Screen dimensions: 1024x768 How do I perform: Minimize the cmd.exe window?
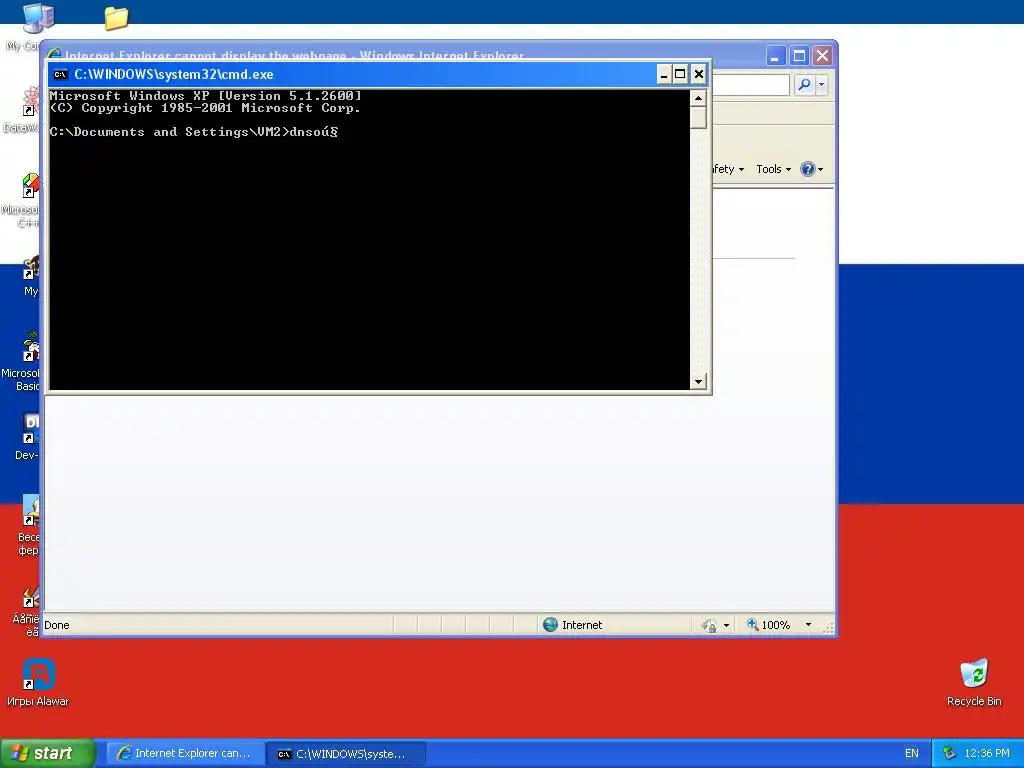pos(664,74)
